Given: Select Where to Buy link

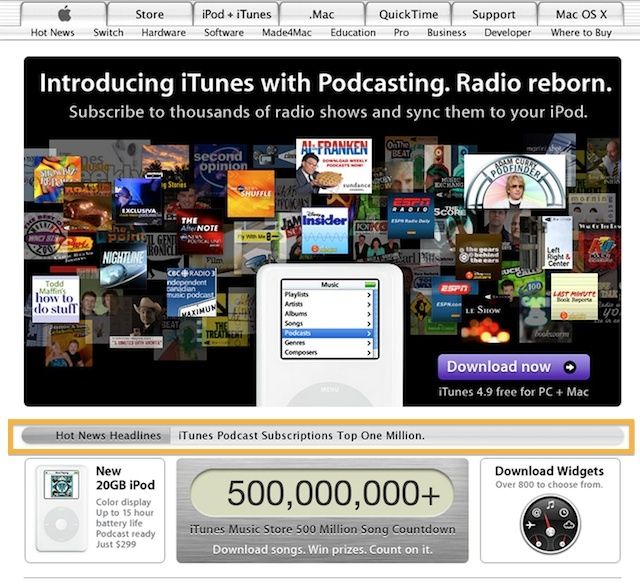Looking at the screenshot, I should (x=581, y=33).
